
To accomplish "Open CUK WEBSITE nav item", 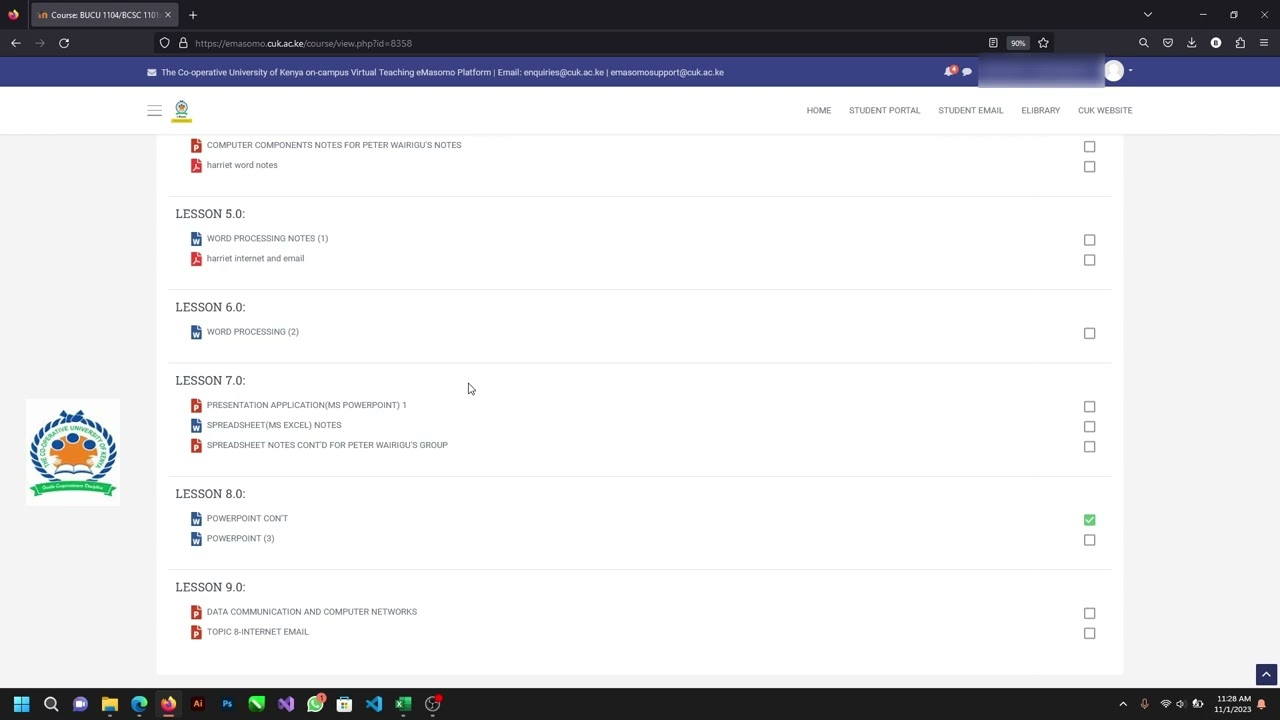I will 1105,110.
